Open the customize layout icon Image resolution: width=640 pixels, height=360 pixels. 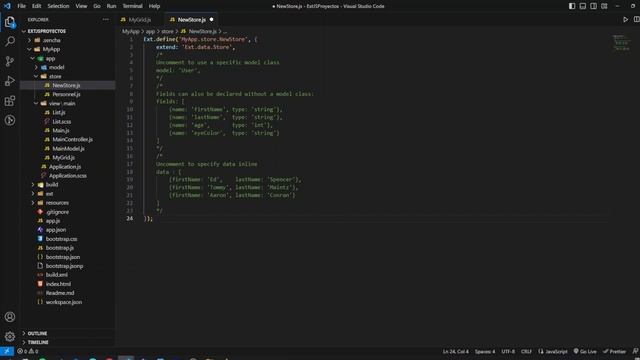[604, 6]
